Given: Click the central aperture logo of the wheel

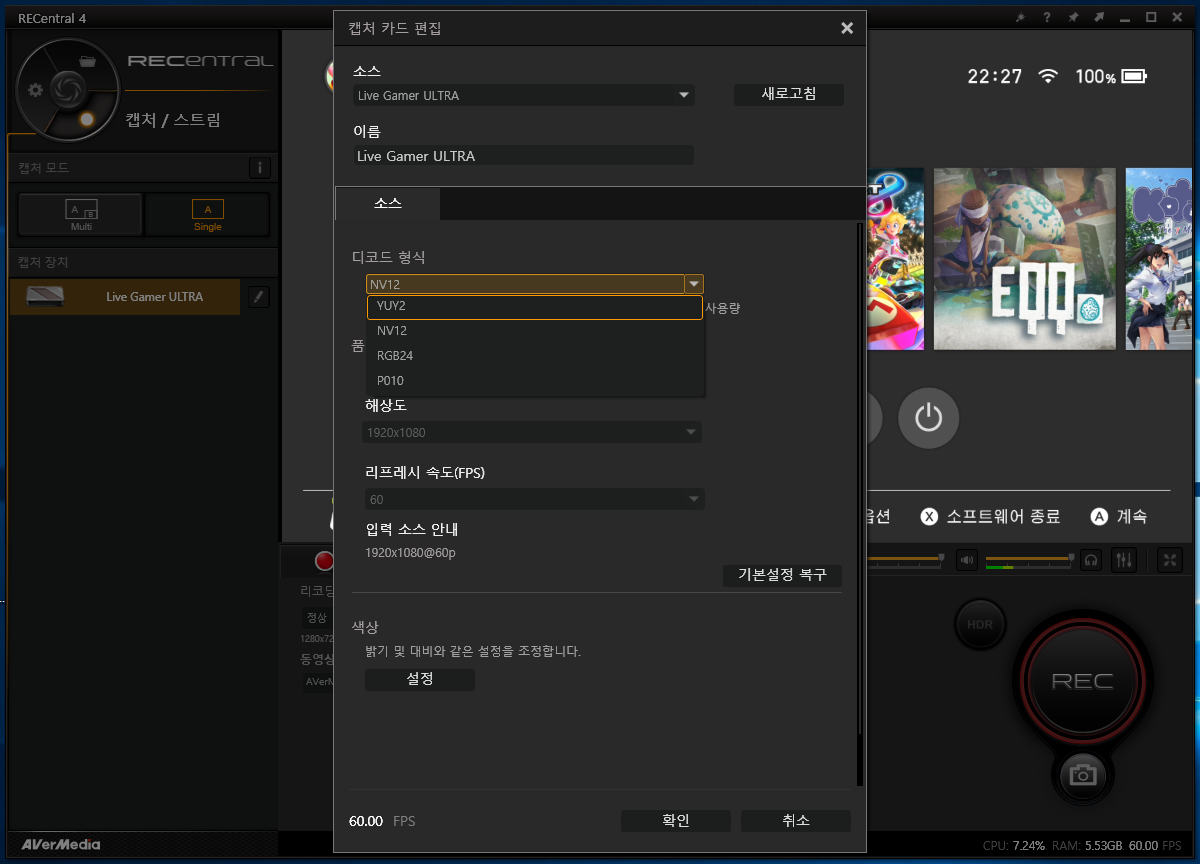Looking at the screenshot, I should point(67,89).
